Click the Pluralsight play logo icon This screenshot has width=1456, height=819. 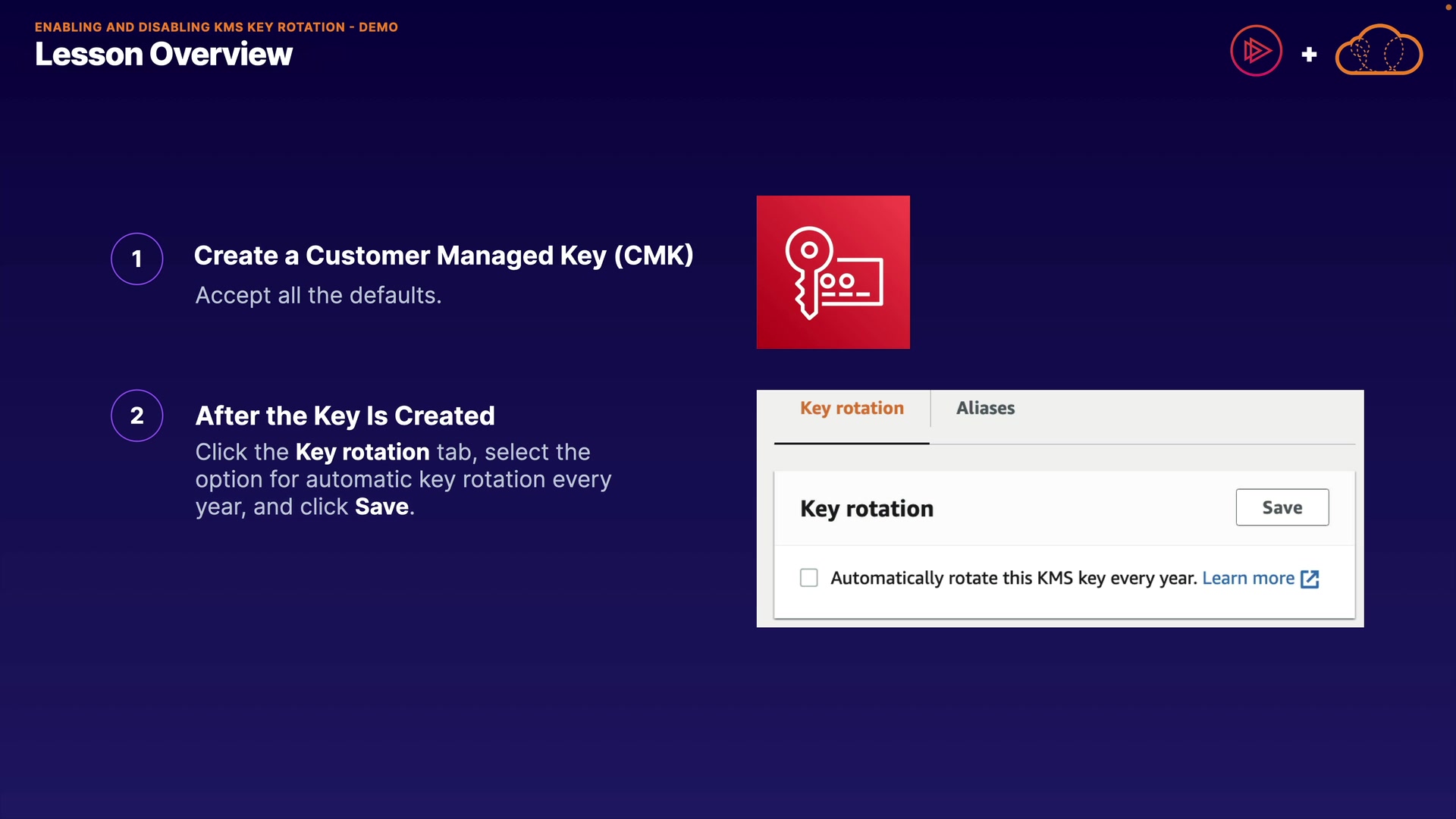tap(1256, 51)
